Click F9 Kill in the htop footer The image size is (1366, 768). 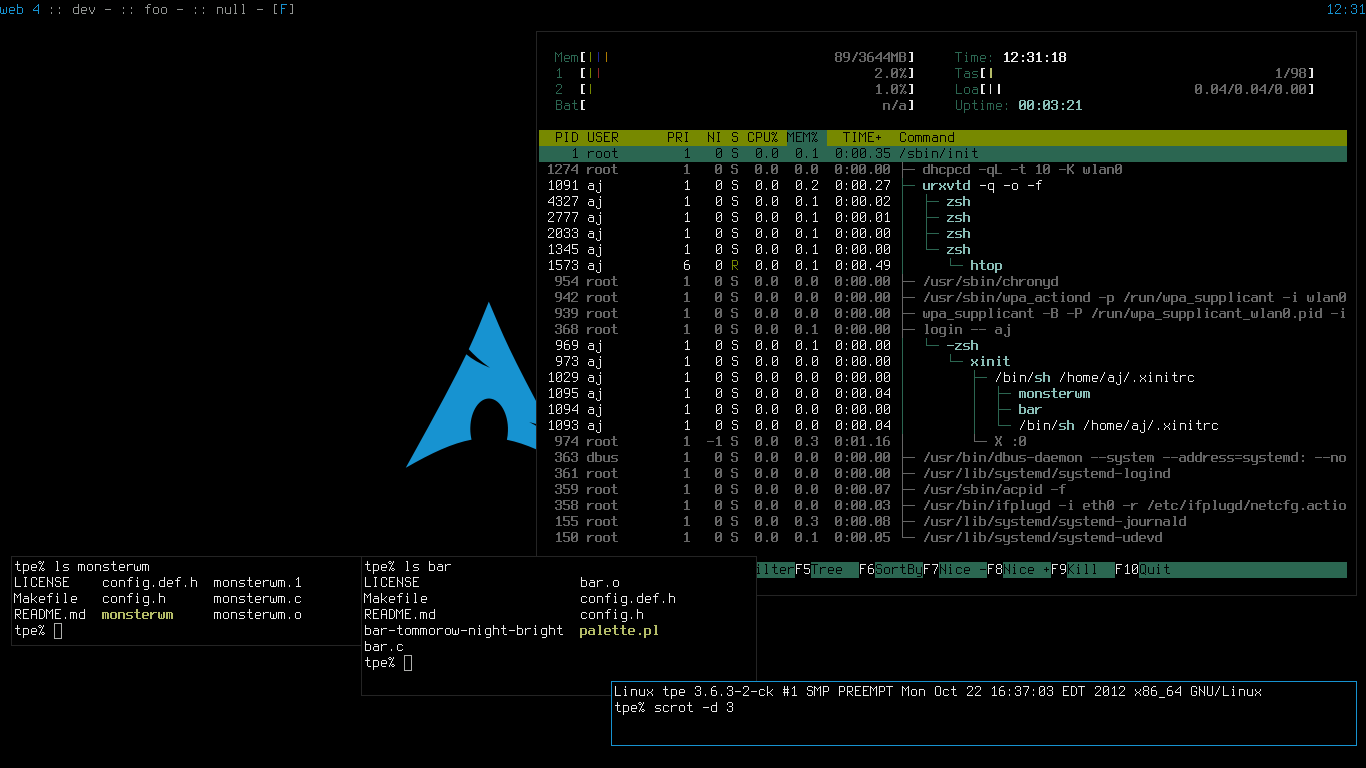click(1083, 570)
